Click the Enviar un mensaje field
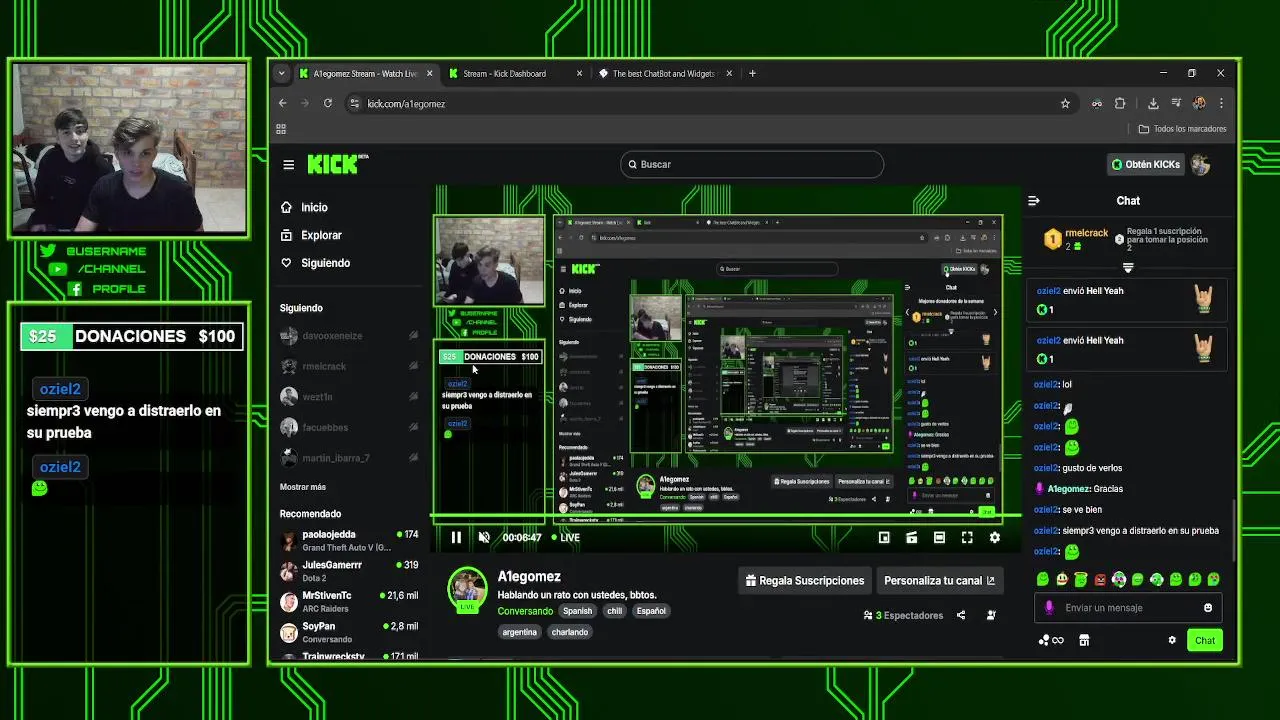 click(x=1128, y=608)
